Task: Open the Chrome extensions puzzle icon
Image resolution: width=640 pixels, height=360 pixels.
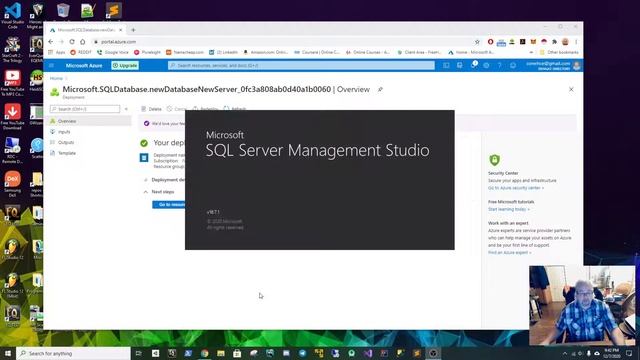Action: (554, 42)
